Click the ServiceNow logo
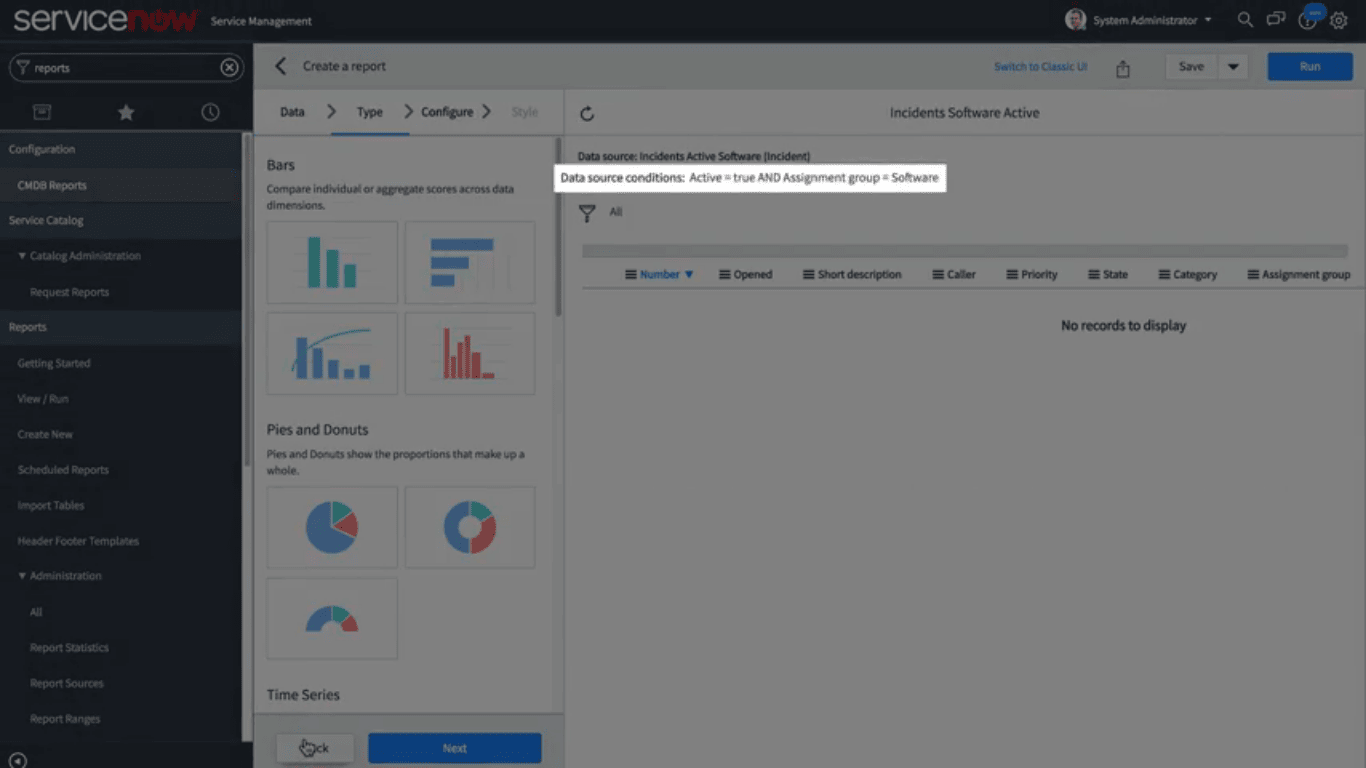Image resolution: width=1366 pixels, height=768 pixels. click(105, 20)
